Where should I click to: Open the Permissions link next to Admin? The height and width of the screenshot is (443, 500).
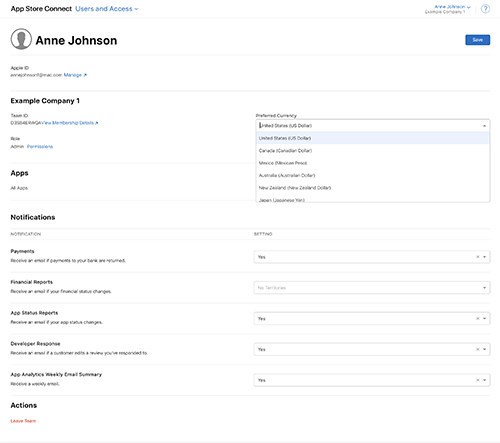pyautogui.click(x=40, y=146)
